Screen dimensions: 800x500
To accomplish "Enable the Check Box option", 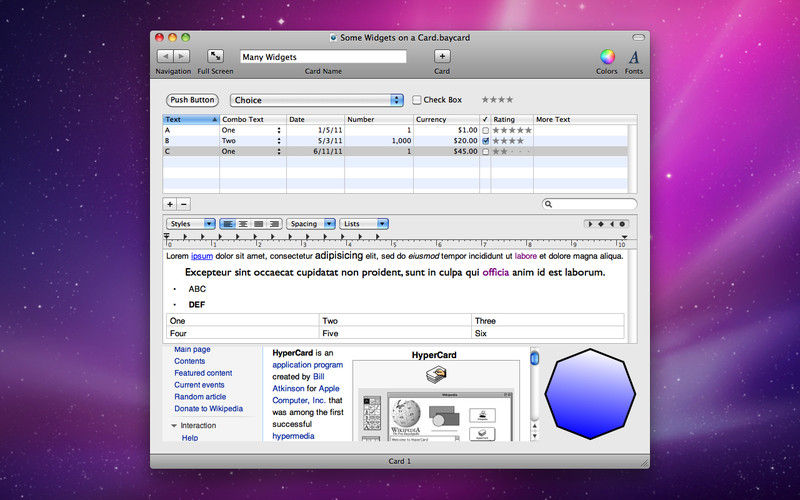I will 417,100.
